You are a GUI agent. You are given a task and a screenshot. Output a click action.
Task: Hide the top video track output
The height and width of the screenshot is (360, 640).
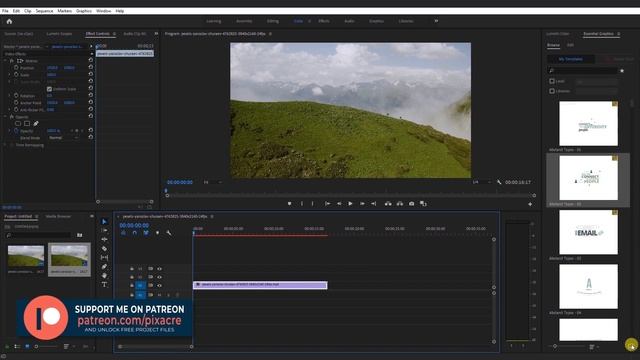[x=160, y=269]
